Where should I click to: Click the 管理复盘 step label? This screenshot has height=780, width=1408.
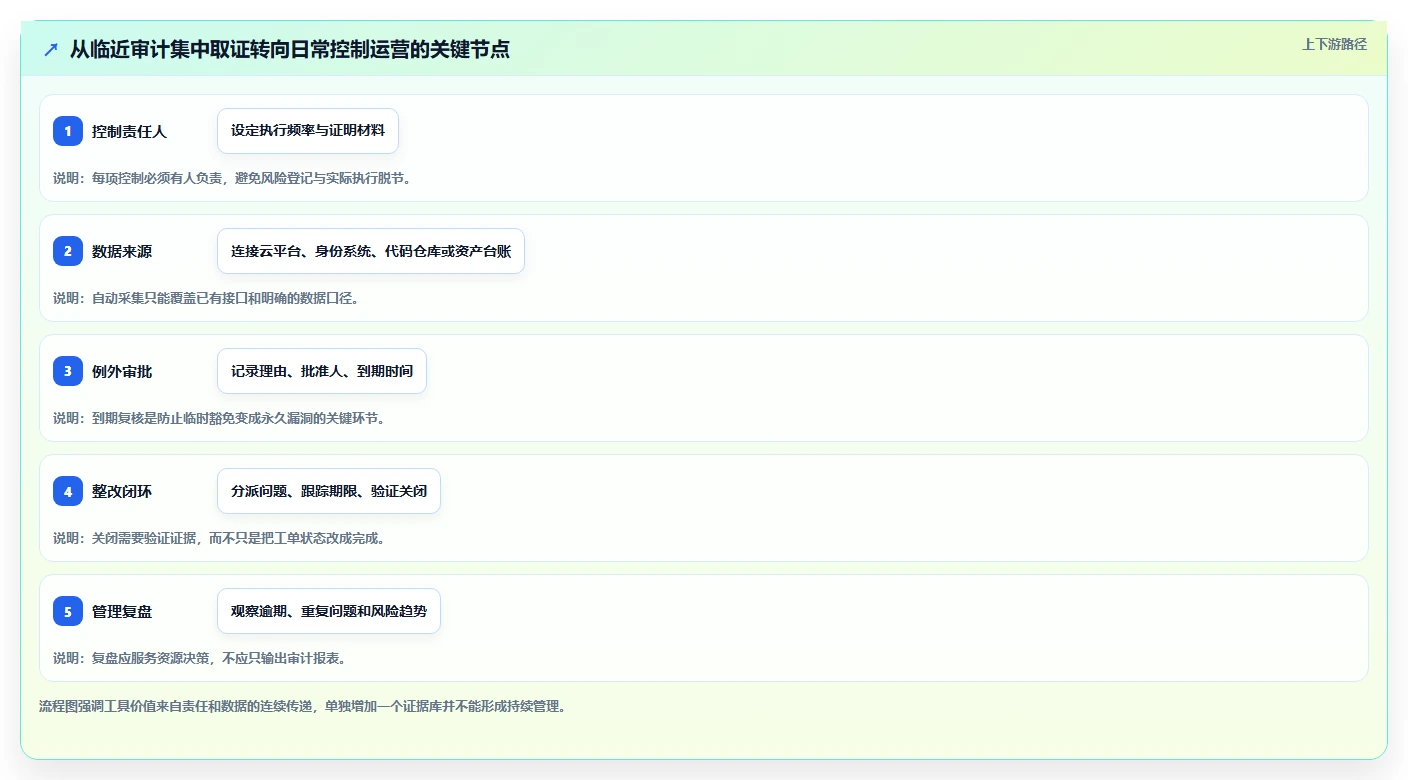122,611
